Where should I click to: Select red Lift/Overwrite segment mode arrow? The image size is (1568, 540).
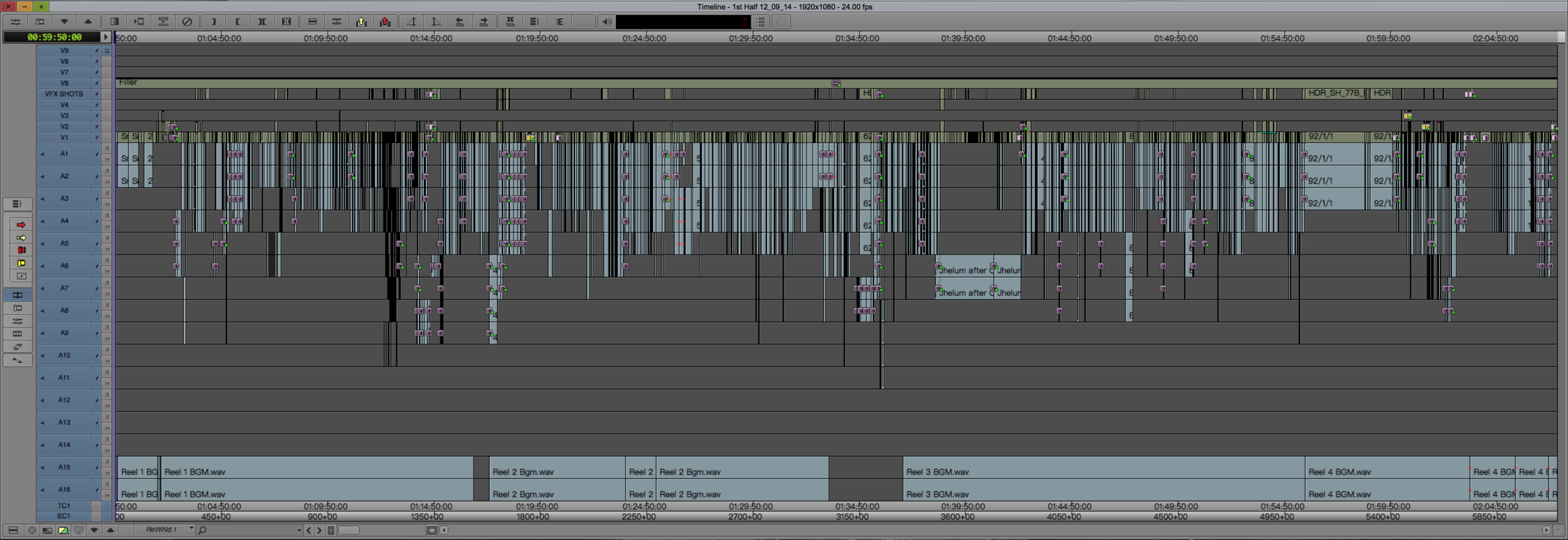pos(21,225)
